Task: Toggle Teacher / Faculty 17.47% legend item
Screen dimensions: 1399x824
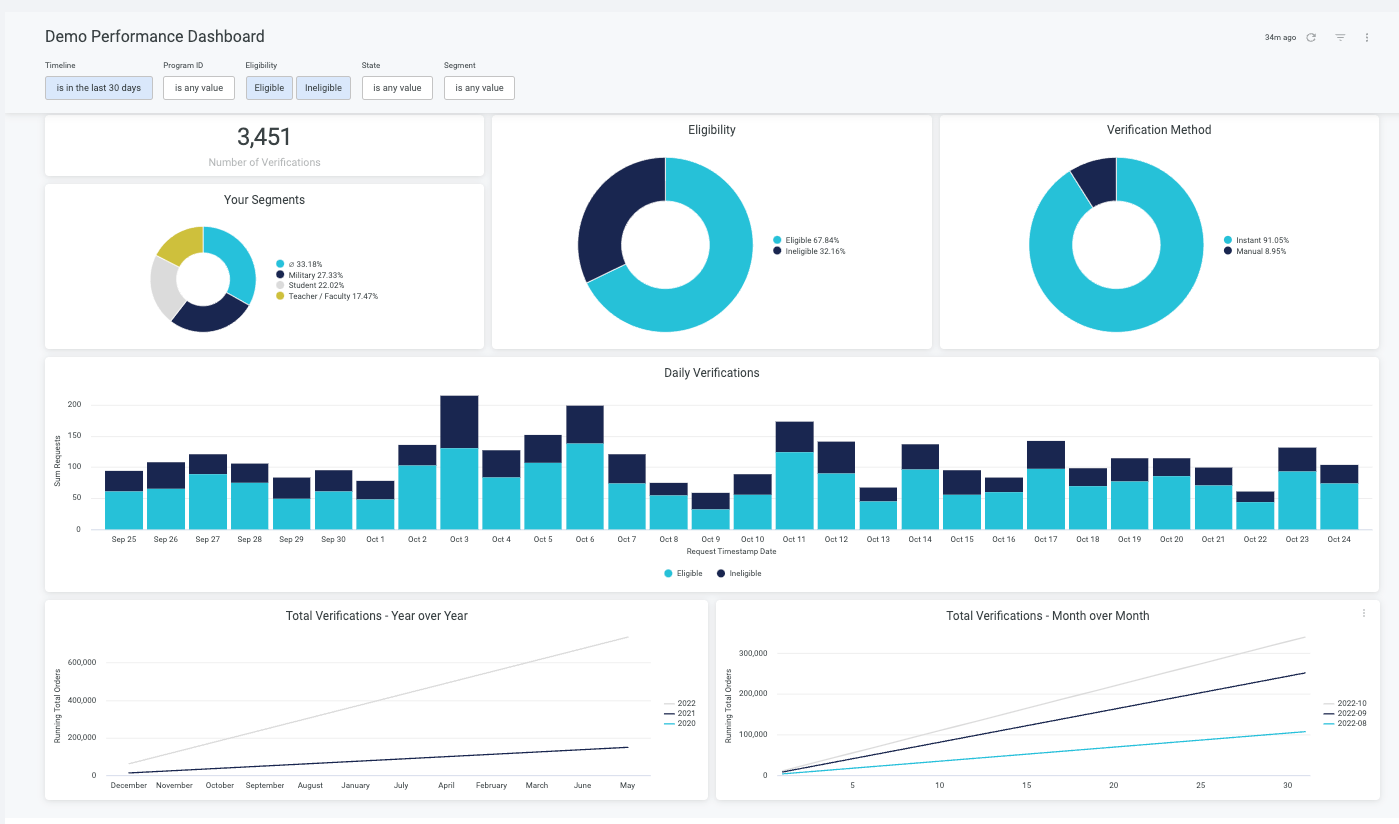Action: coord(327,297)
